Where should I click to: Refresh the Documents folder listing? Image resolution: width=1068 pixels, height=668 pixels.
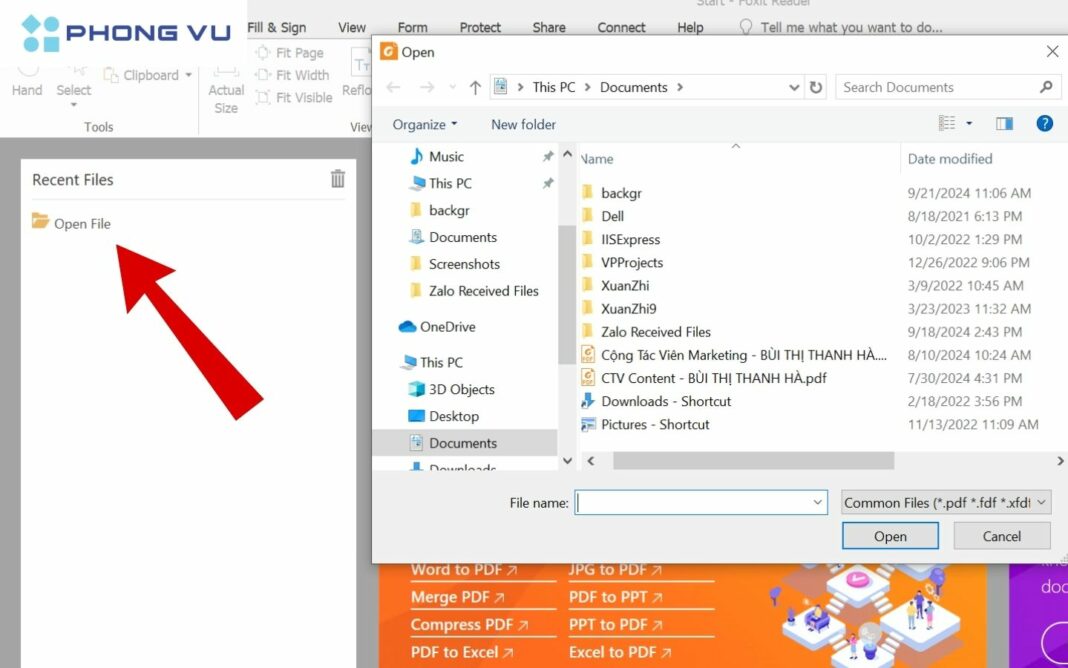click(815, 87)
